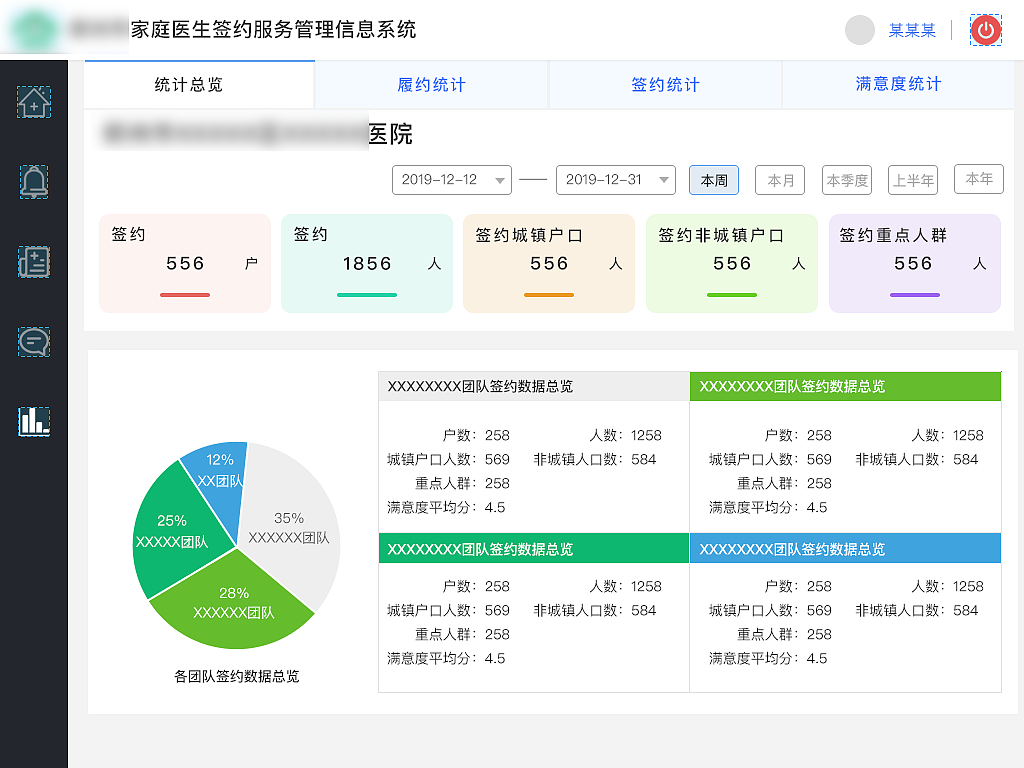The width and height of the screenshot is (1024, 768).
Task: Select the bar chart statistics sidebar icon
Action: click(x=34, y=422)
